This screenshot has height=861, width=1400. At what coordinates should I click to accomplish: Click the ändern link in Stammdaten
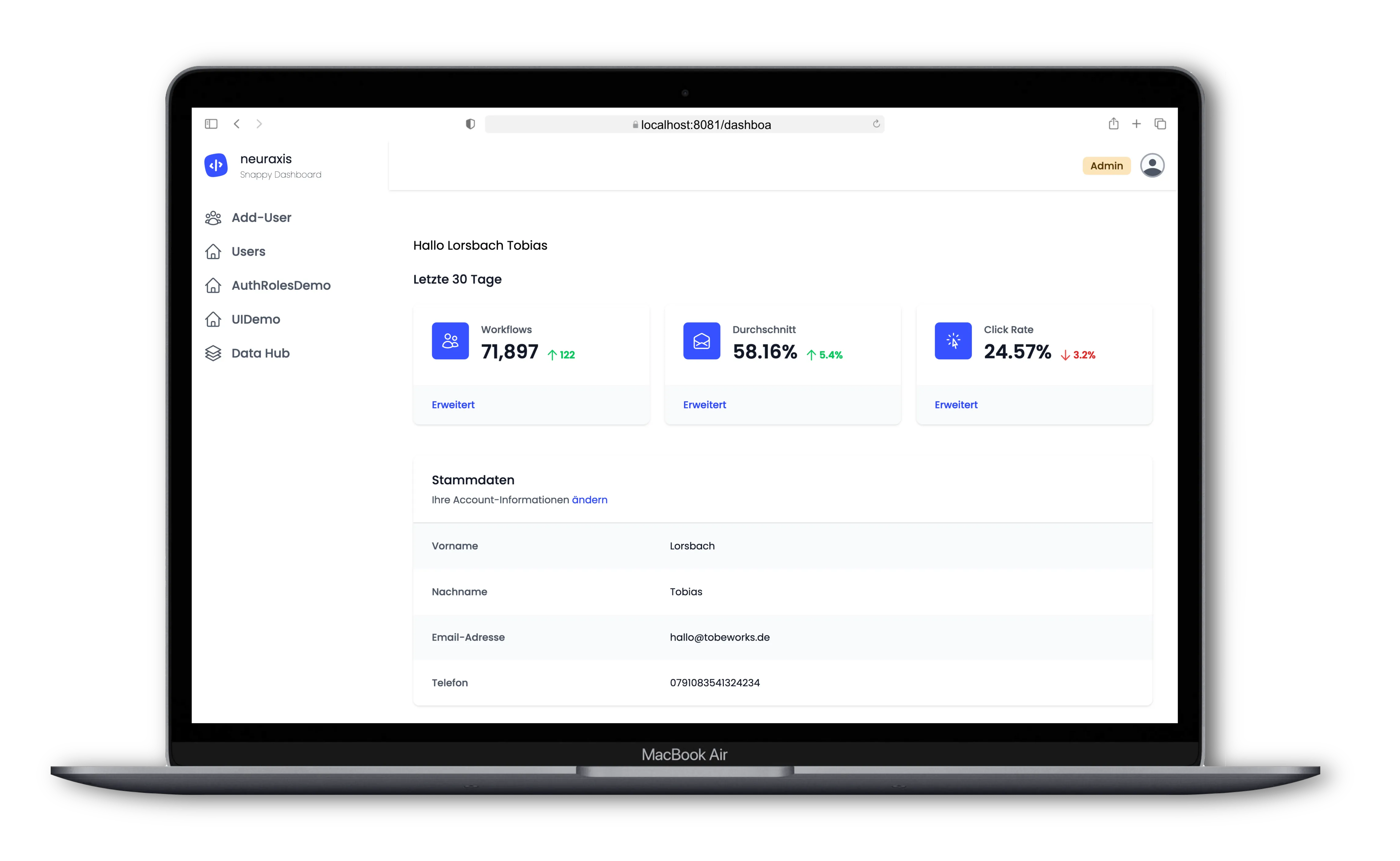pos(589,500)
